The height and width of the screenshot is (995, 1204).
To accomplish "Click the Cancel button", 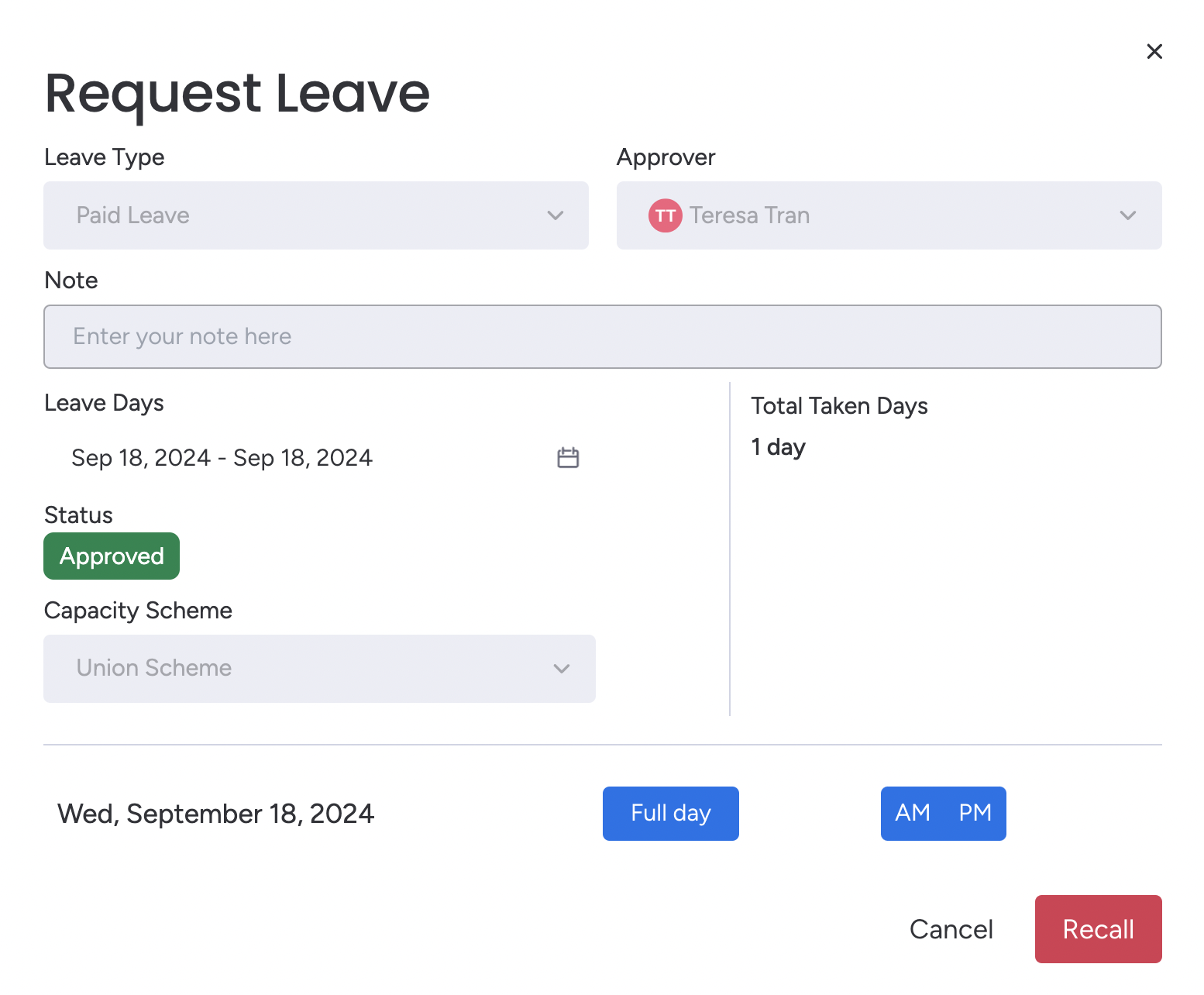I will tap(951, 929).
